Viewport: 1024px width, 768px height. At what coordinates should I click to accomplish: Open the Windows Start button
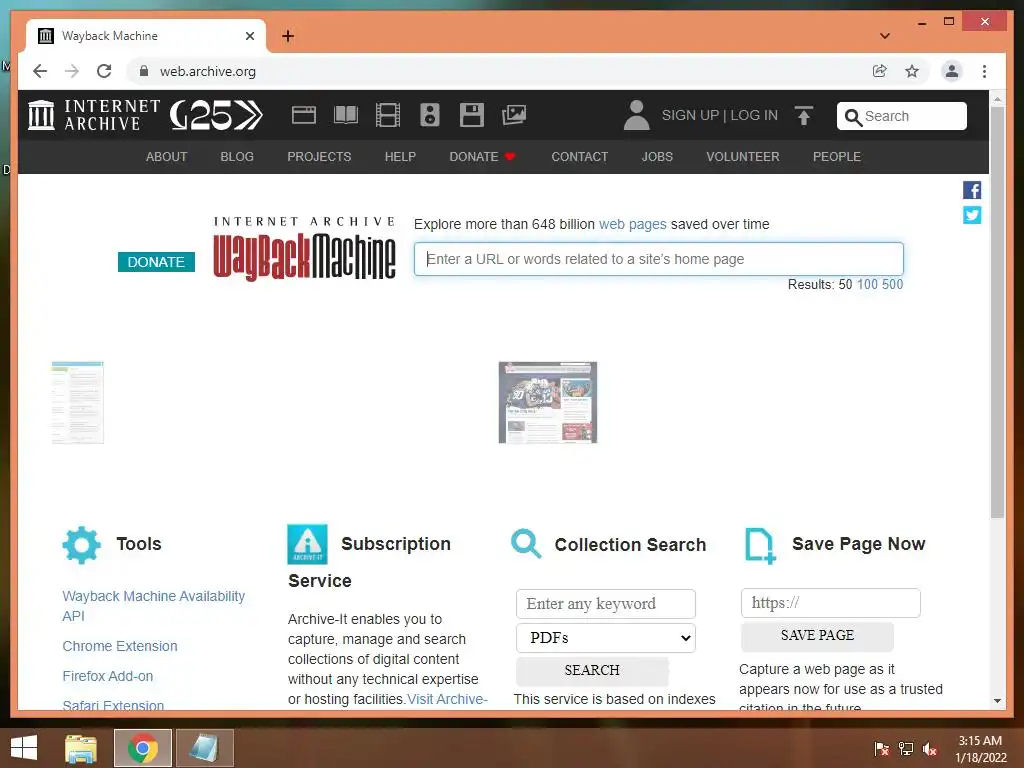click(24, 748)
